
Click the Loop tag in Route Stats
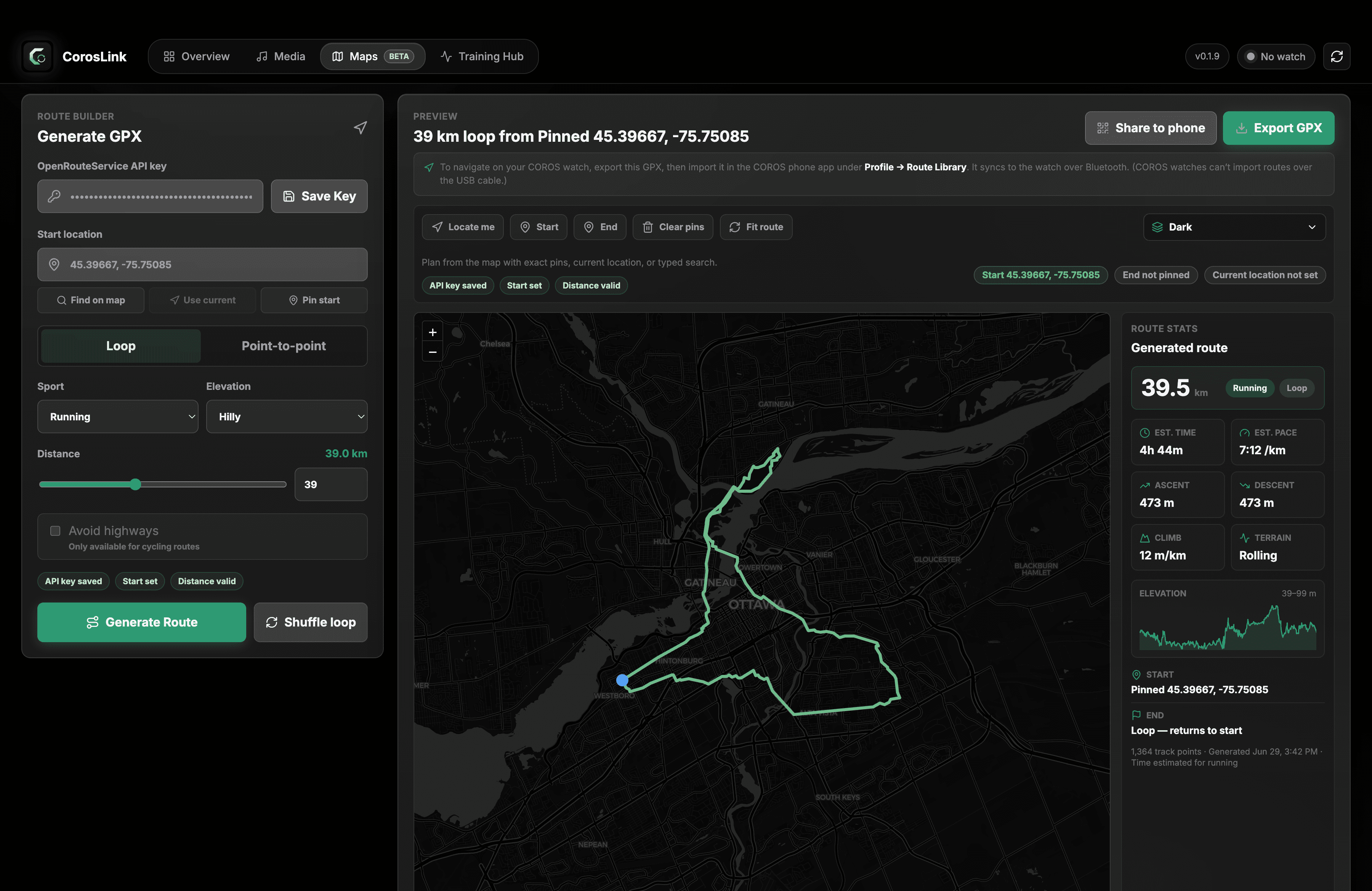pyautogui.click(x=1297, y=388)
